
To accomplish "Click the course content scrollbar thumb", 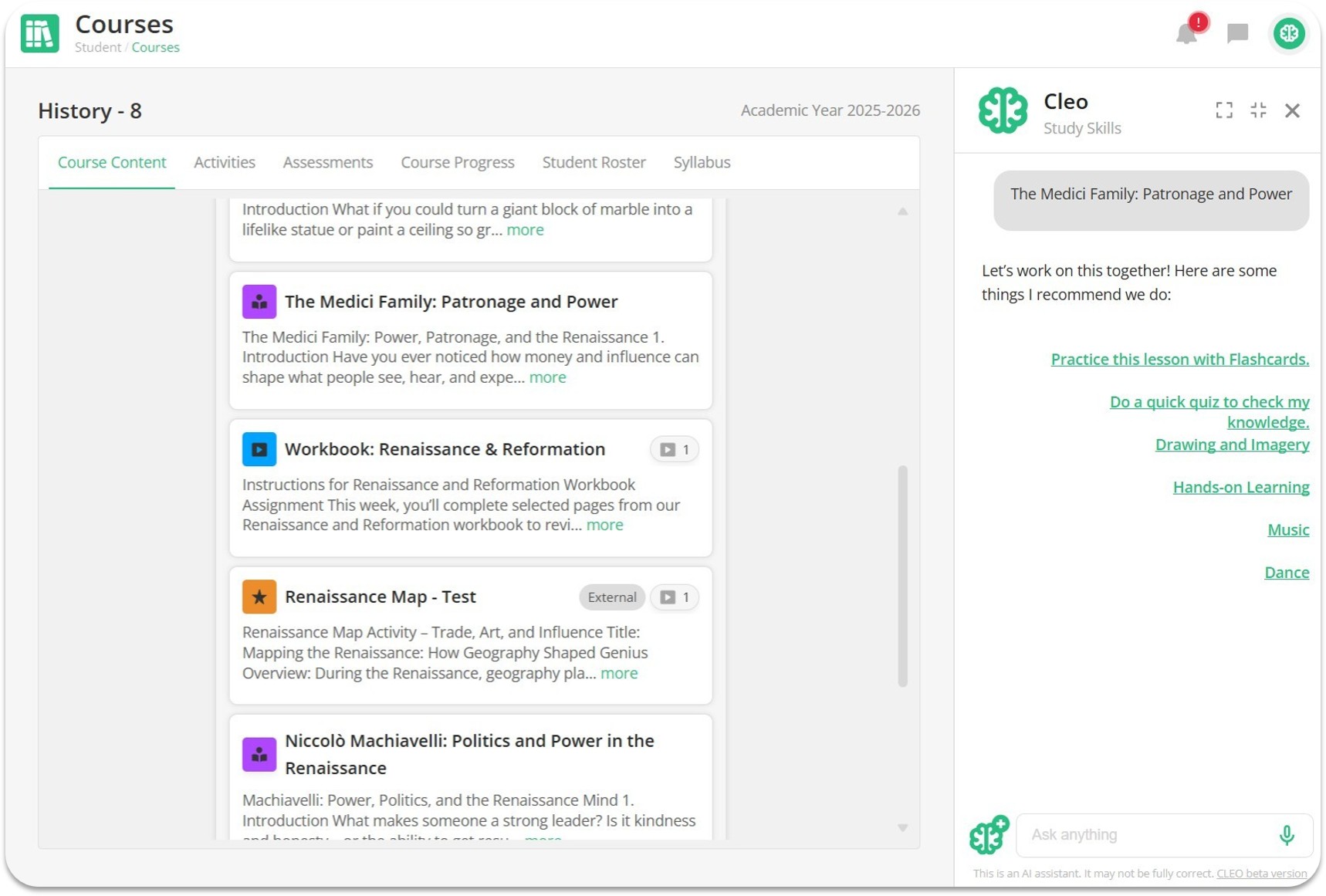I will pyautogui.click(x=902, y=576).
